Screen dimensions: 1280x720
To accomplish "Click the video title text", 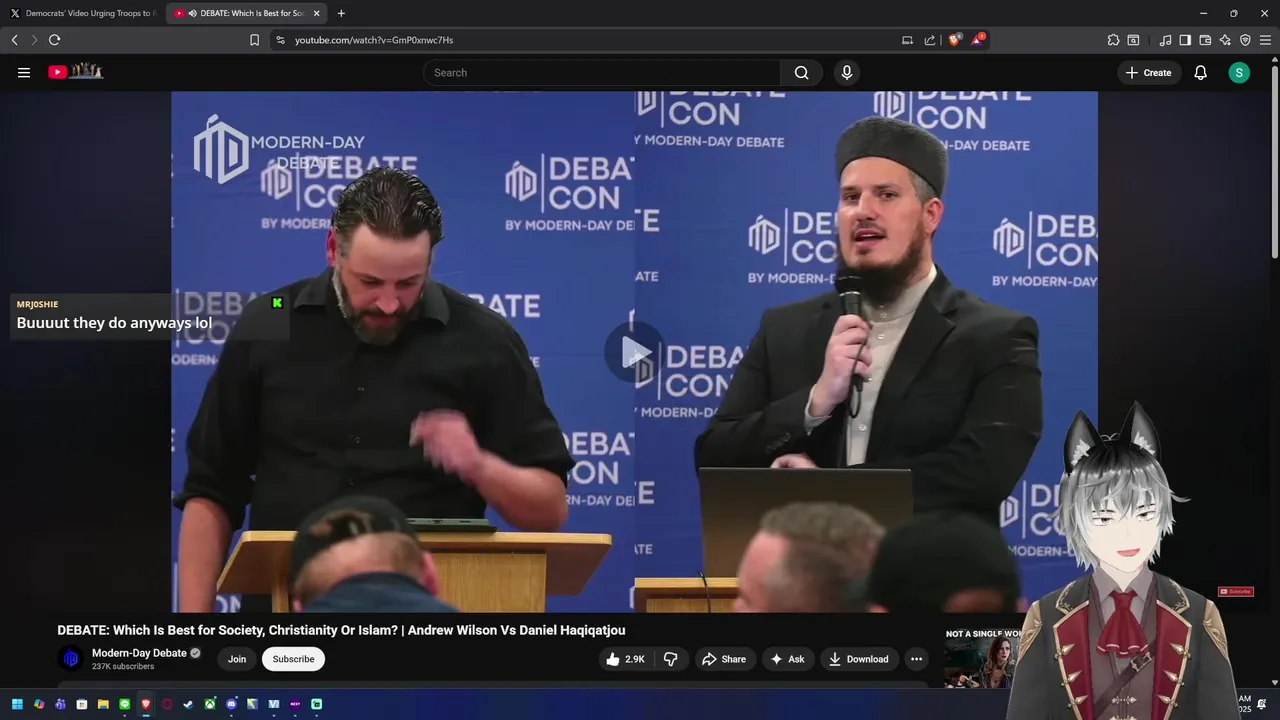I will click(x=341, y=630).
